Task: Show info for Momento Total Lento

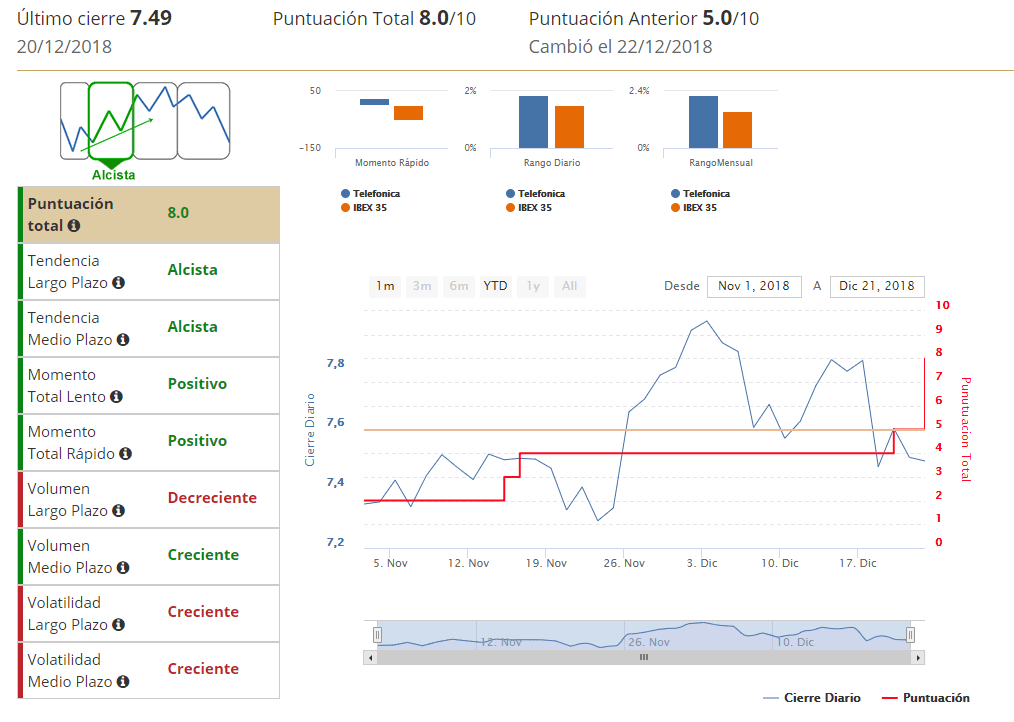Action: (x=116, y=397)
